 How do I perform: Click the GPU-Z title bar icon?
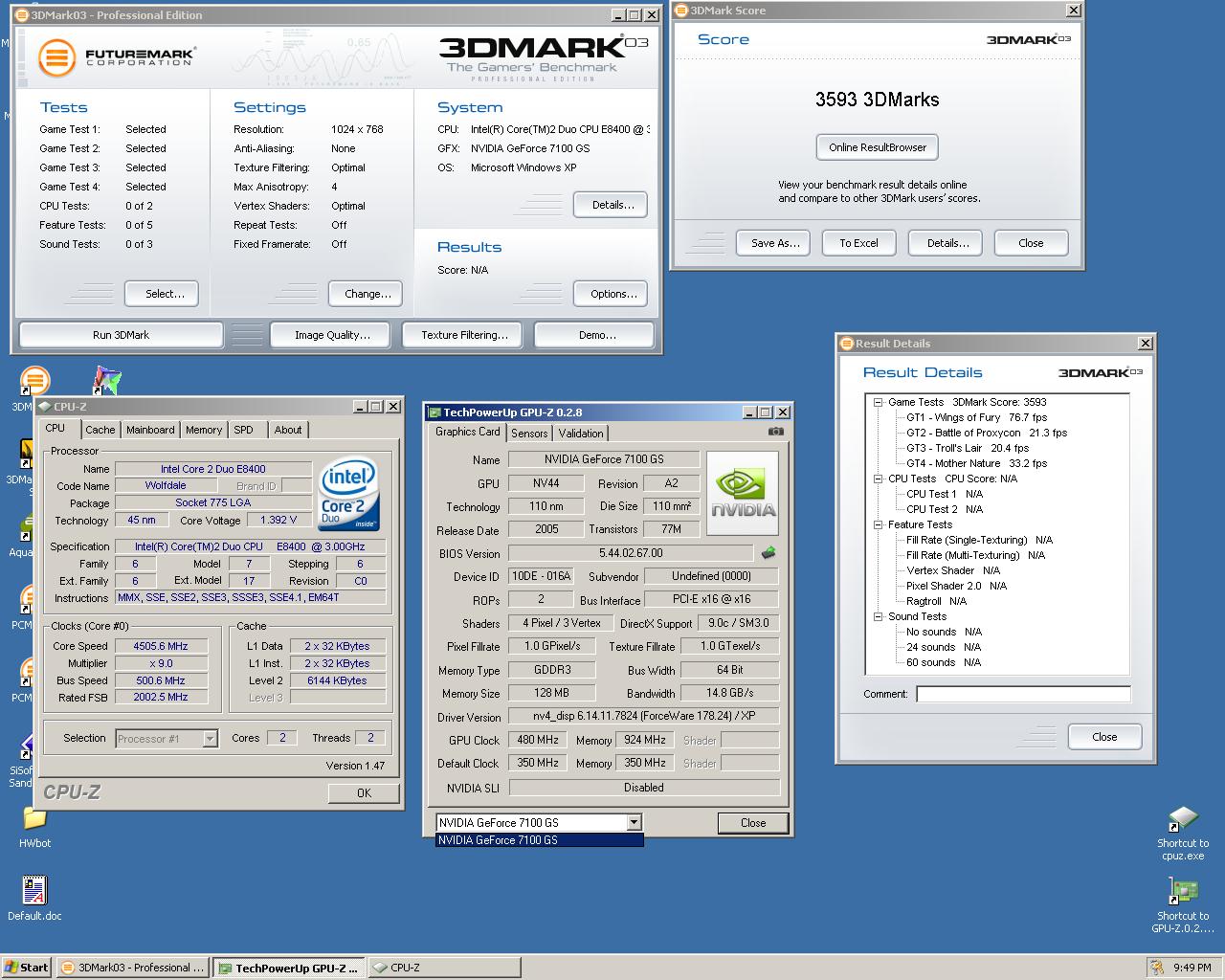click(434, 412)
